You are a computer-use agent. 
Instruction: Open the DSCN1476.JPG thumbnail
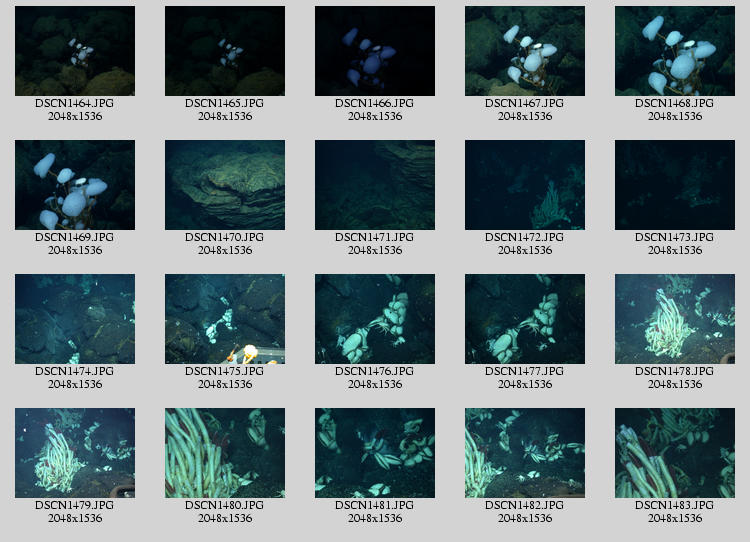[375, 319]
